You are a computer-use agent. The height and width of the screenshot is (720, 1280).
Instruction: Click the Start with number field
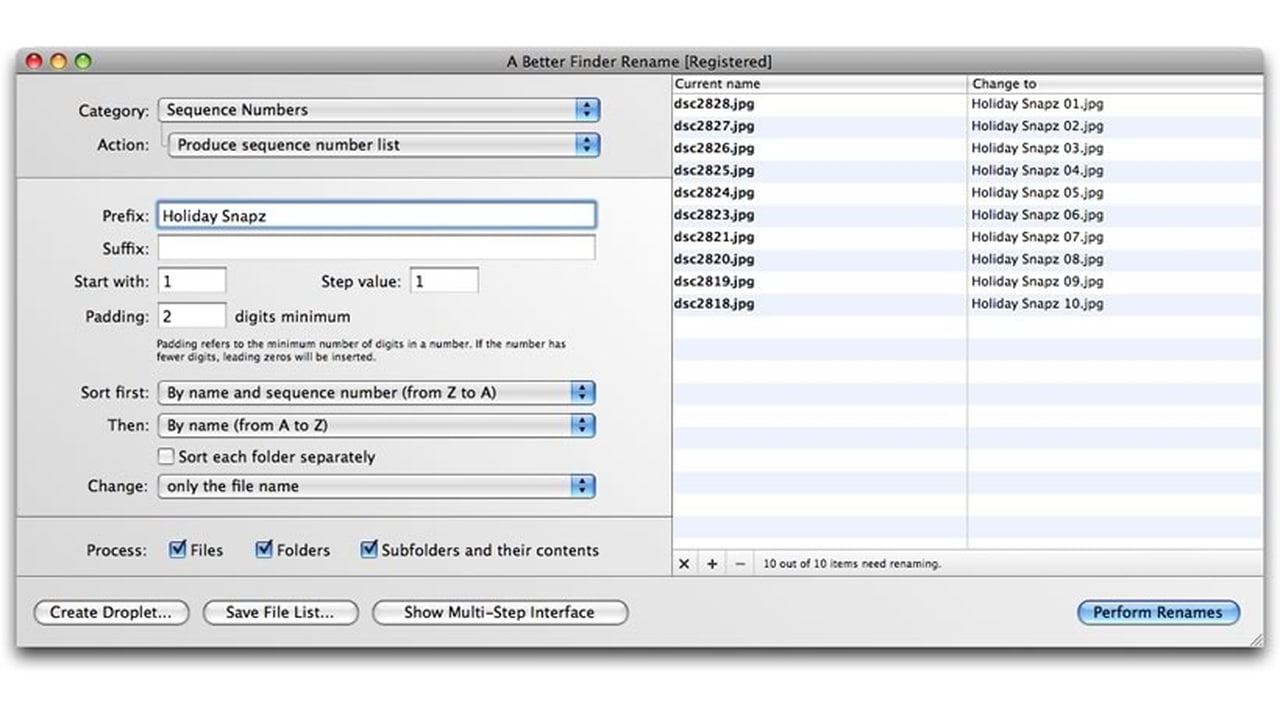pyautogui.click(x=192, y=281)
